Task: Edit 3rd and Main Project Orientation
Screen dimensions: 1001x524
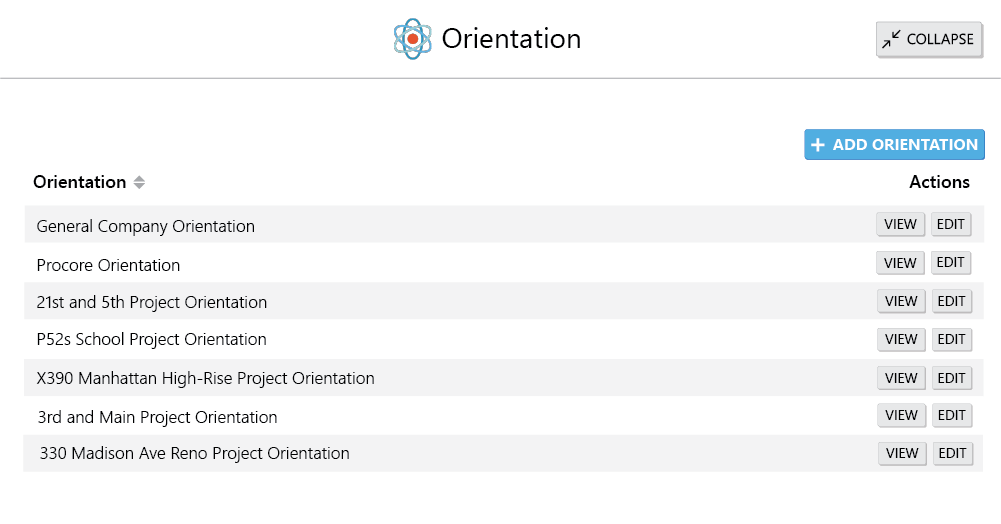Action: pyautogui.click(x=952, y=415)
